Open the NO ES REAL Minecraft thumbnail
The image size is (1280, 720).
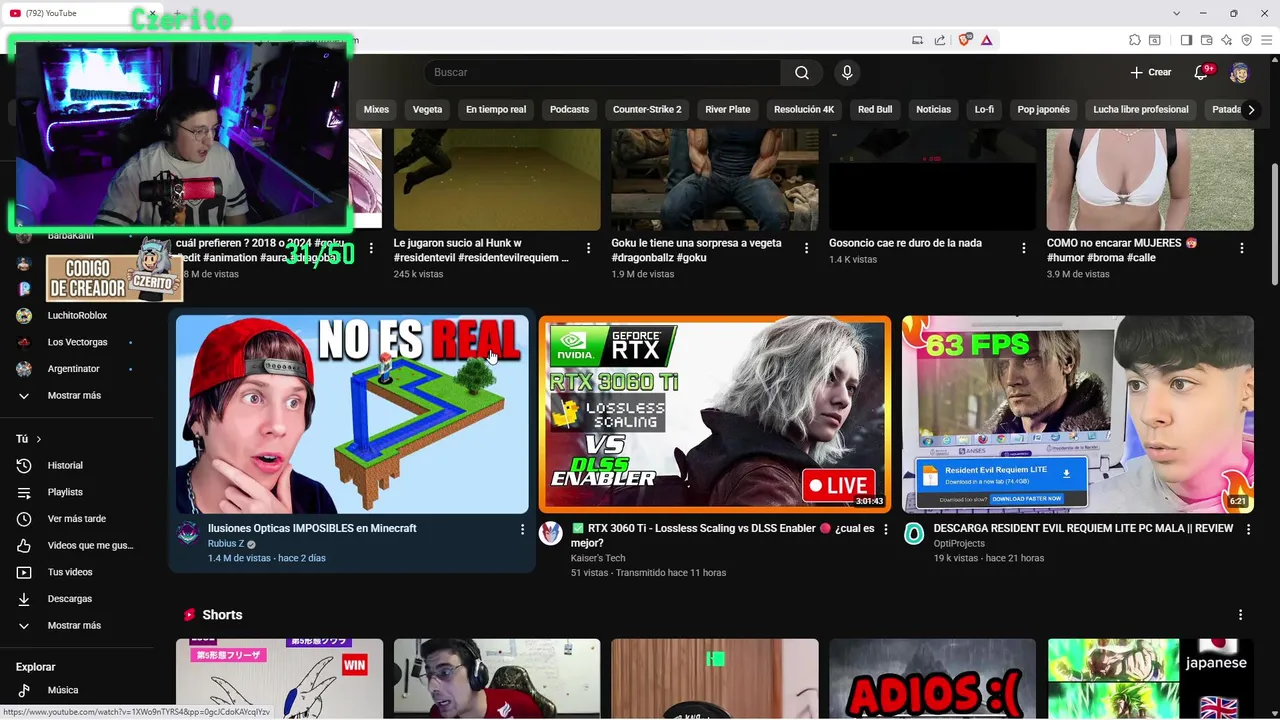tap(352, 414)
